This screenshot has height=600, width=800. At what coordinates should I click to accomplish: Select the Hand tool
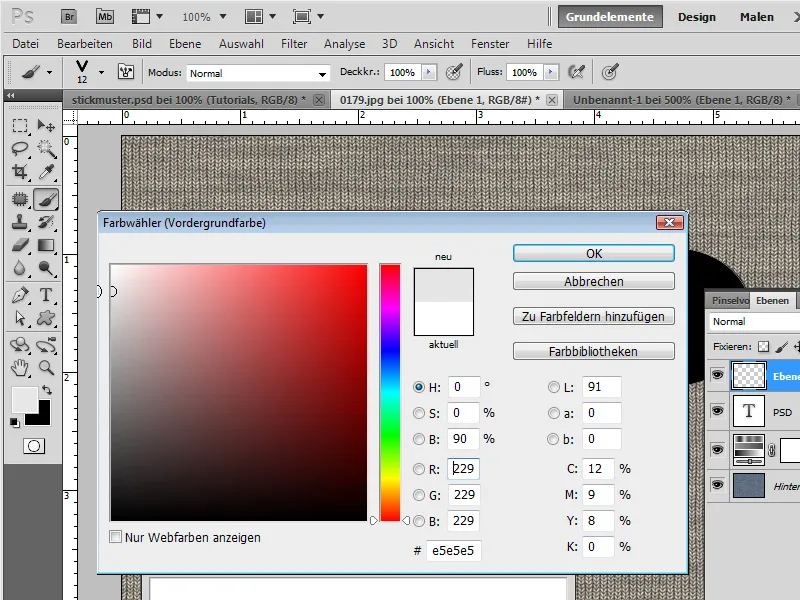click(20, 368)
